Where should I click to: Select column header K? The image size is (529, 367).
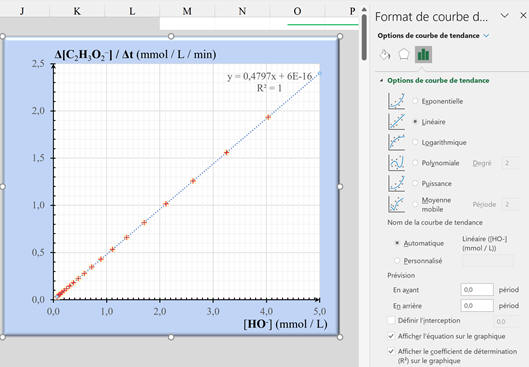[x=77, y=11]
